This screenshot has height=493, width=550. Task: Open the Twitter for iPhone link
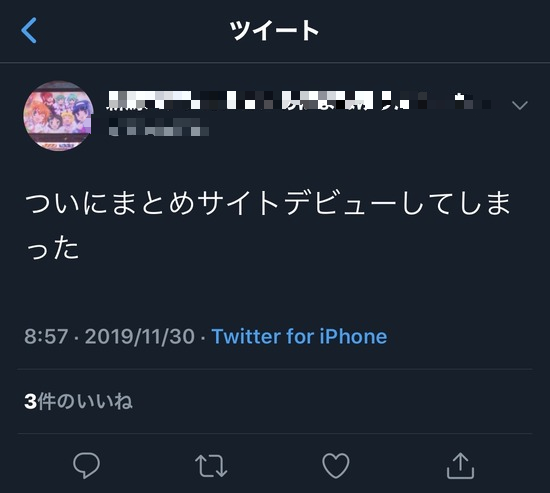coord(299,336)
